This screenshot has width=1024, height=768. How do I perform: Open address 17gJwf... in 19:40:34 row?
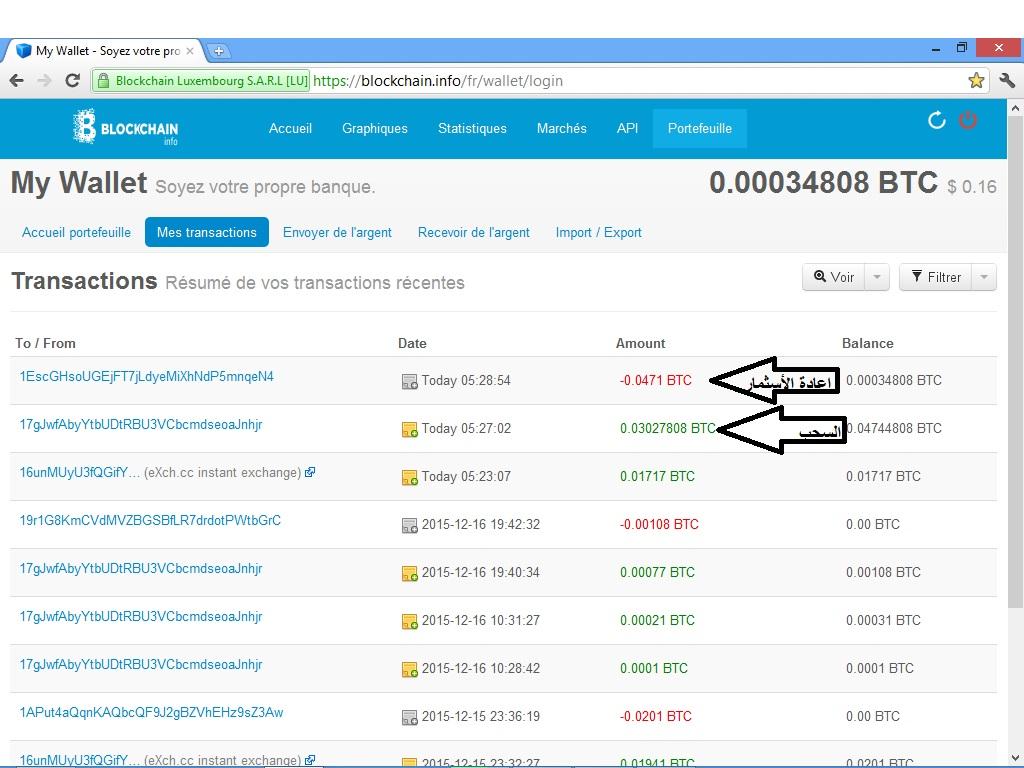(x=140, y=568)
